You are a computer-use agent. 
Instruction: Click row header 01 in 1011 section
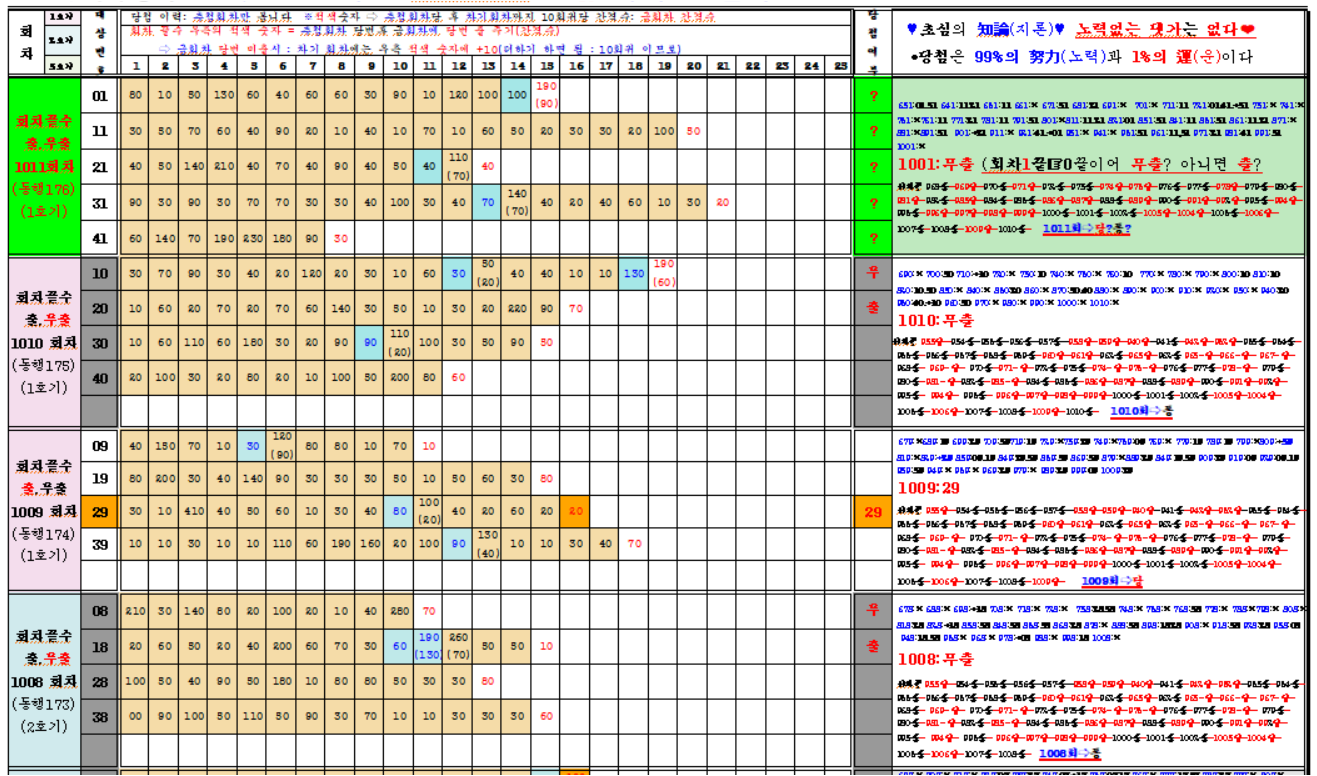coord(100,96)
